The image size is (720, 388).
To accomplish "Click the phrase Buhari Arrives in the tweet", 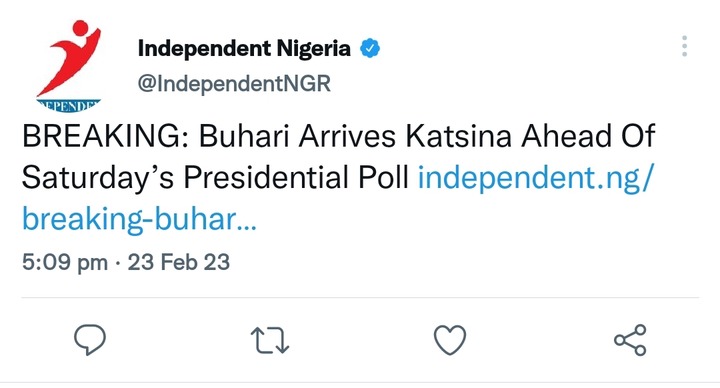I will click(297, 136).
